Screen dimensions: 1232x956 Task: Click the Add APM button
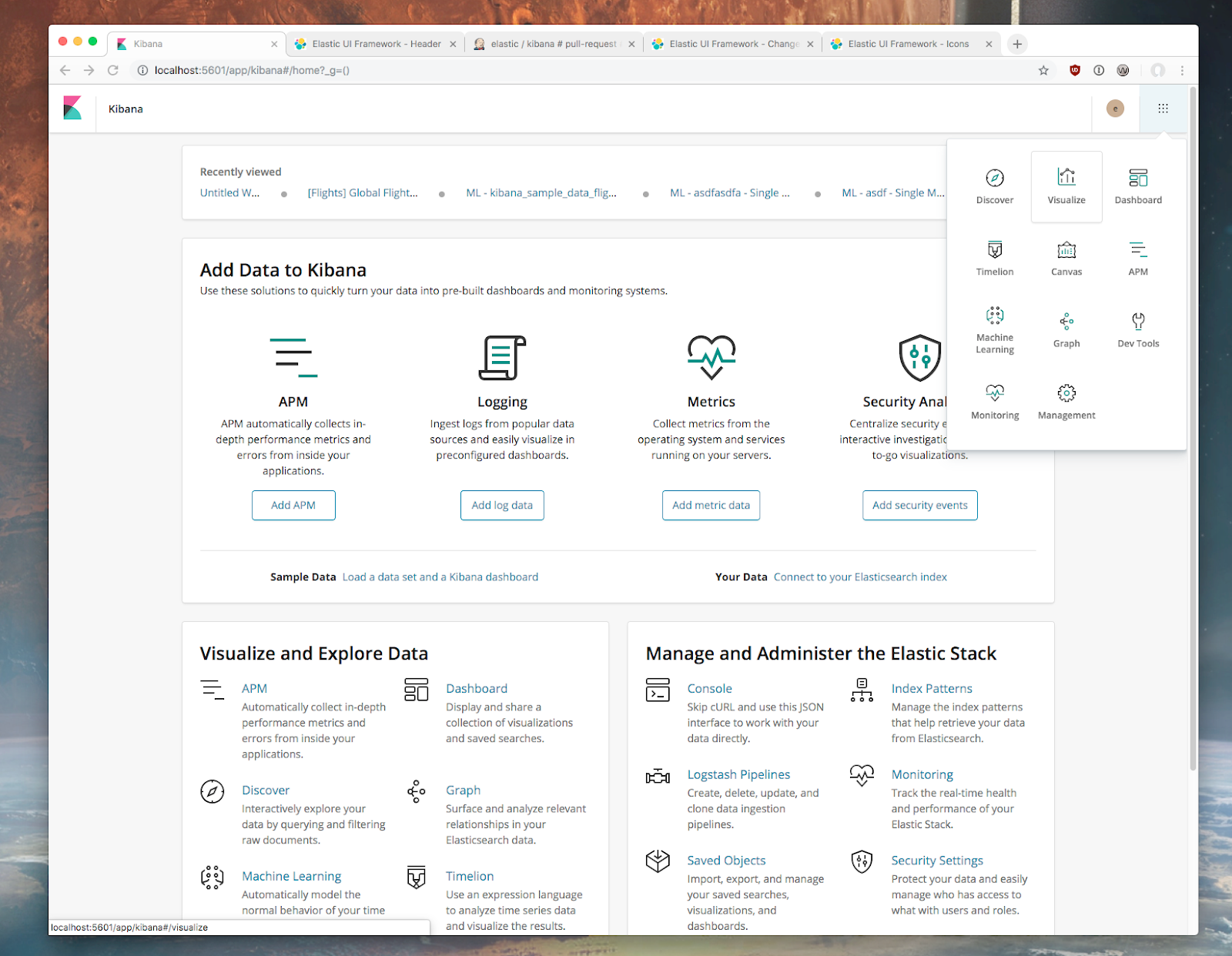coord(293,505)
